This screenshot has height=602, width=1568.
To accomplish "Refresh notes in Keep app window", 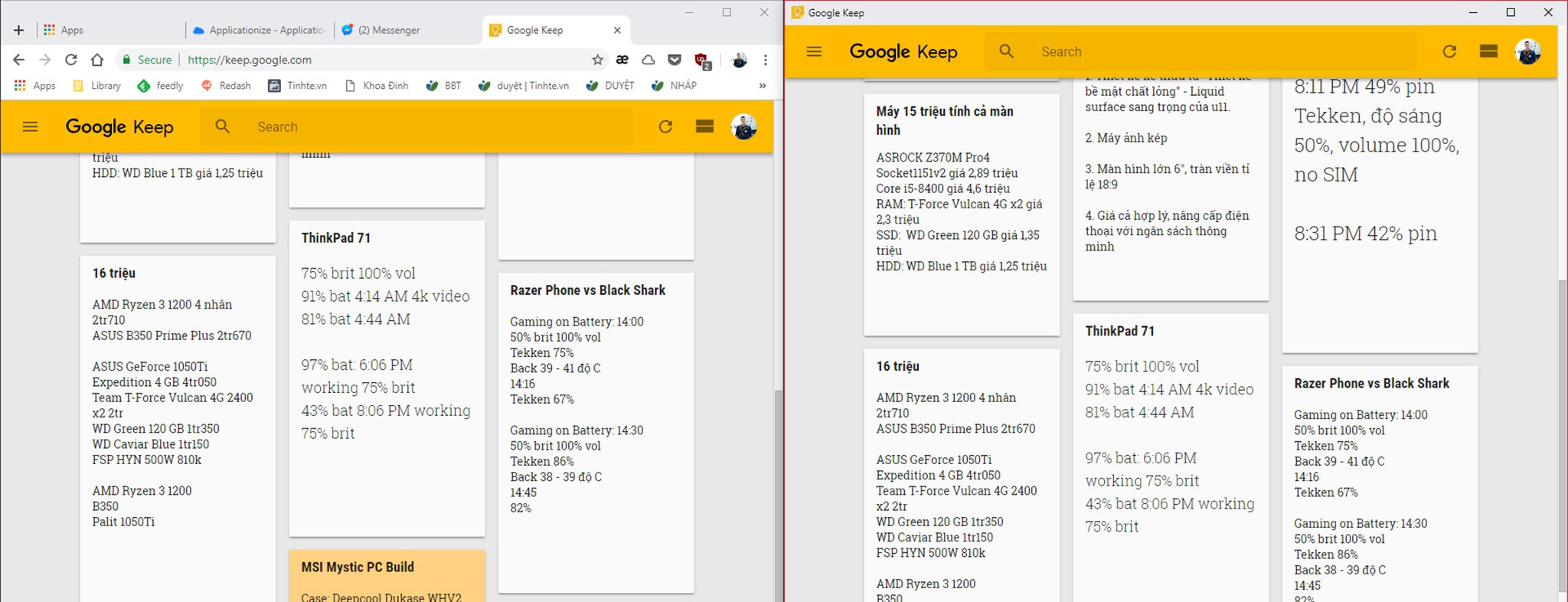I will [x=1449, y=51].
